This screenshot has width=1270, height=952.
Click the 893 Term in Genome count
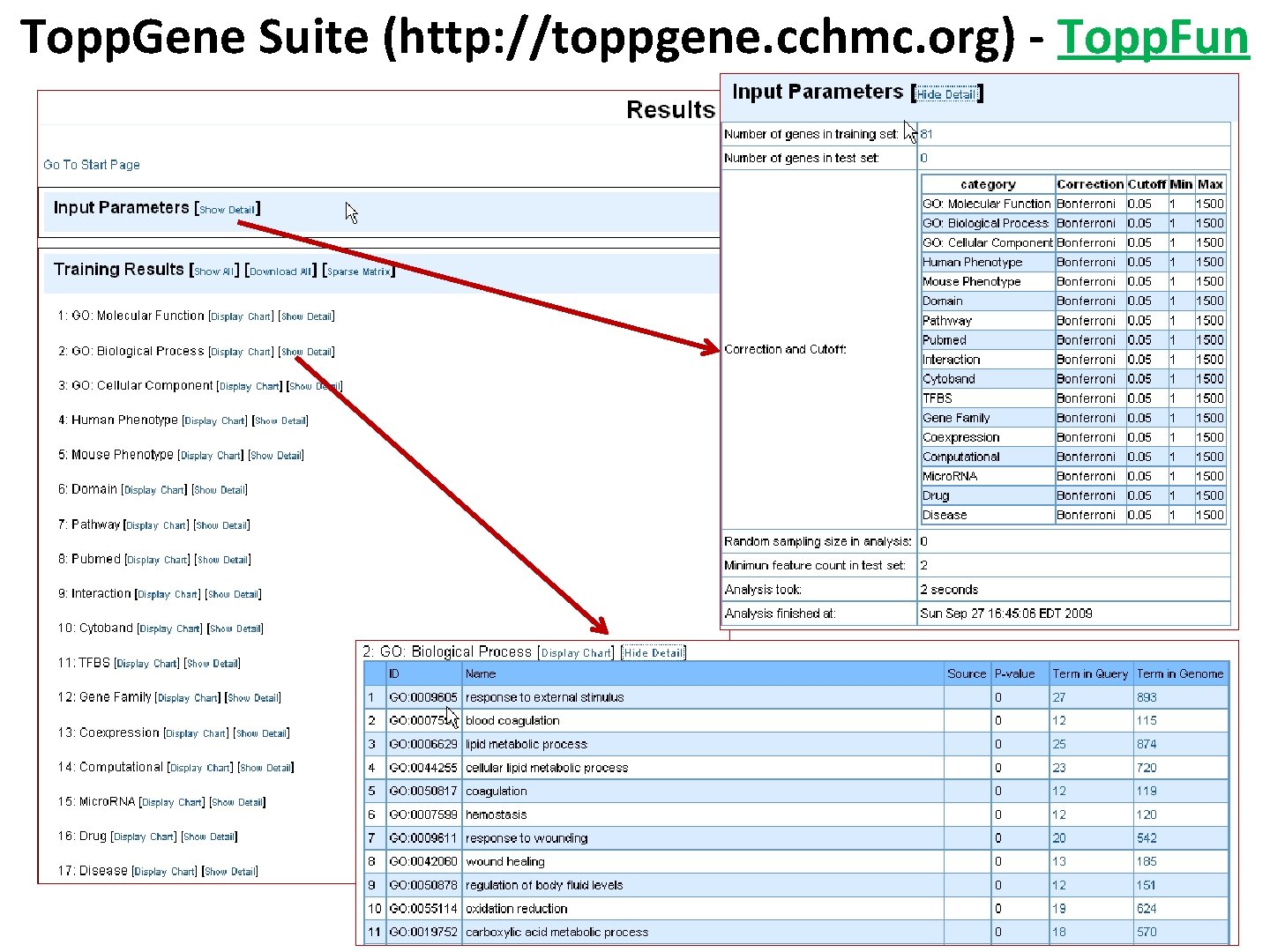click(x=1147, y=697)
